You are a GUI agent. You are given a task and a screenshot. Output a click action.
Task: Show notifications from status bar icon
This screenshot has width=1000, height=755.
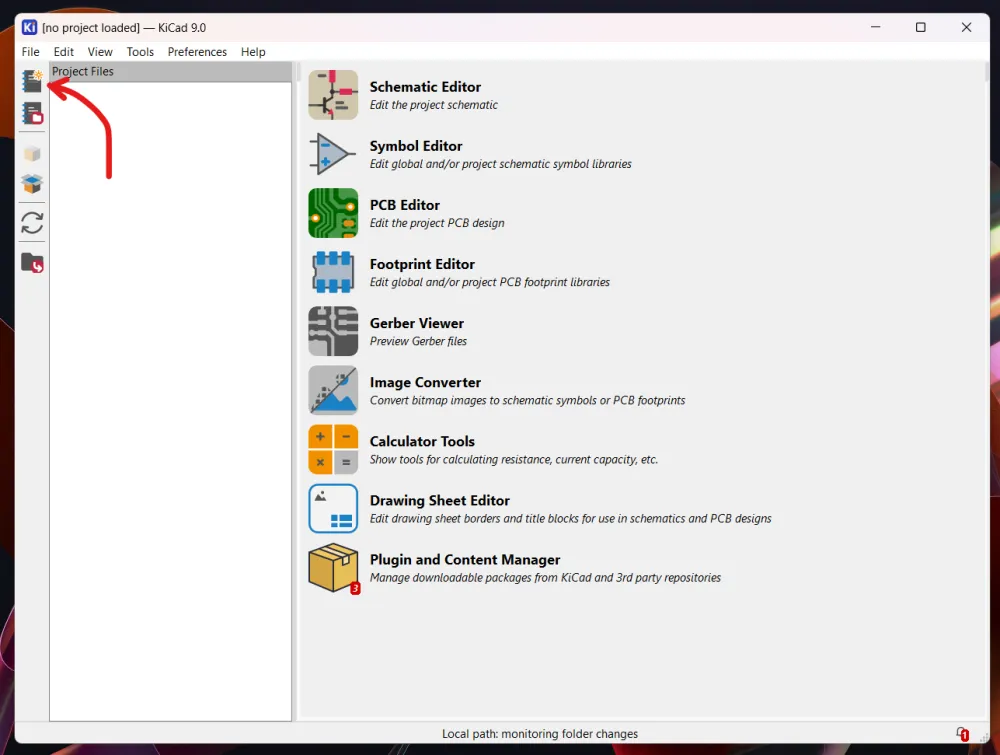tap(961, 734)
